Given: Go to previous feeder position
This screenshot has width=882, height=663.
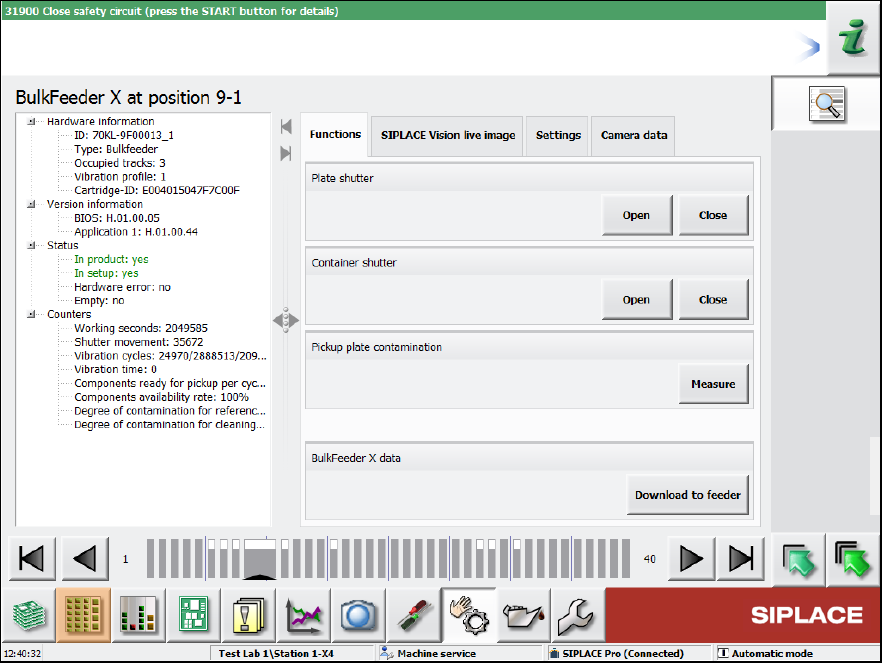Looking at the screenshot, I should tap(85, 558).
